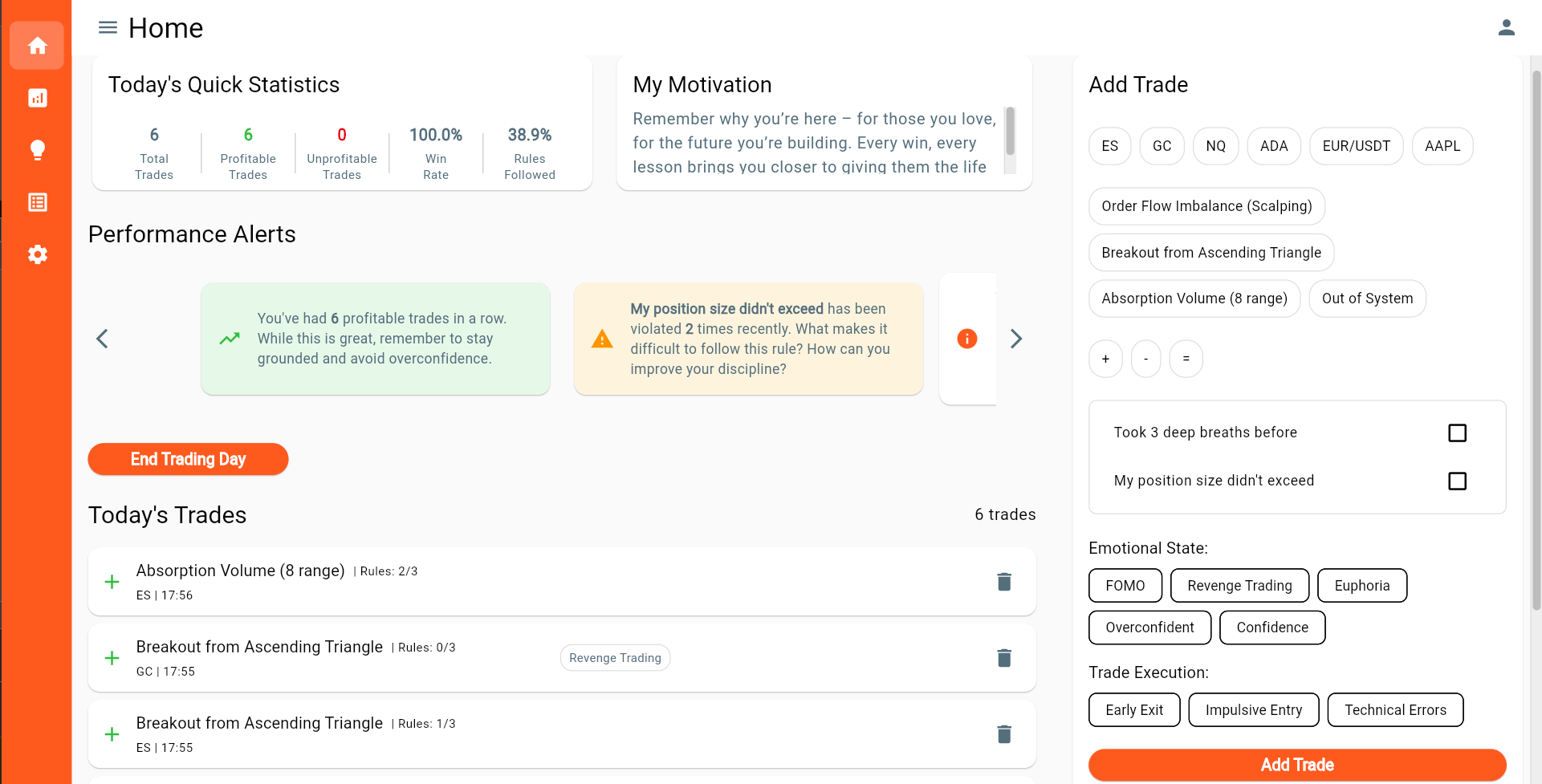Toggle the hamburger menu beside Home
Screen dimensions: 1542x784
pyautogui.click(x=108, y=28)
